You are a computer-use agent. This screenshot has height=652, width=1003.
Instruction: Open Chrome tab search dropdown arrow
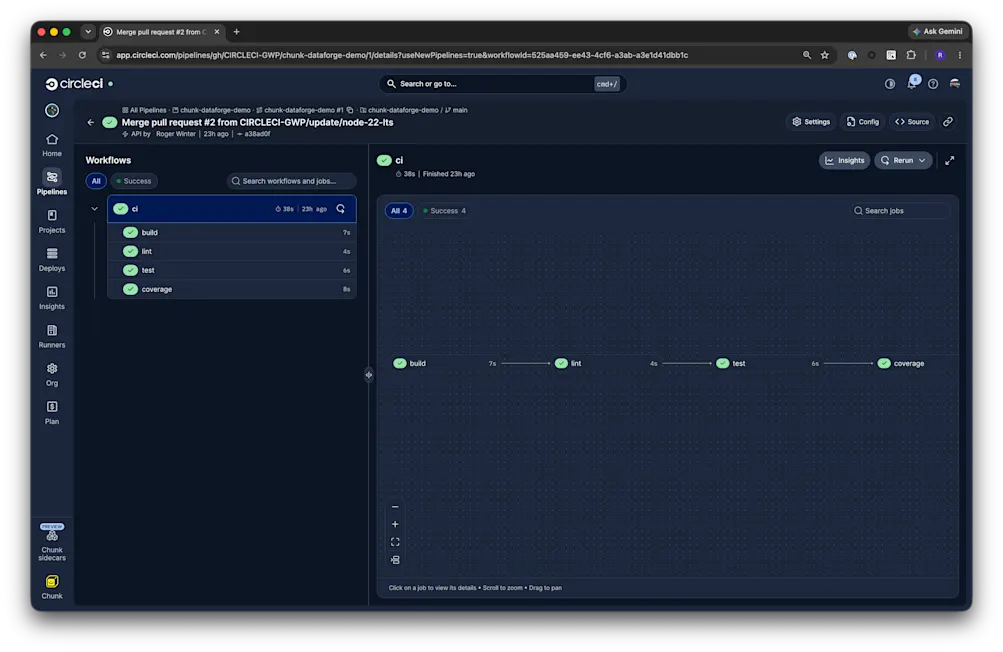coord(88,31)
